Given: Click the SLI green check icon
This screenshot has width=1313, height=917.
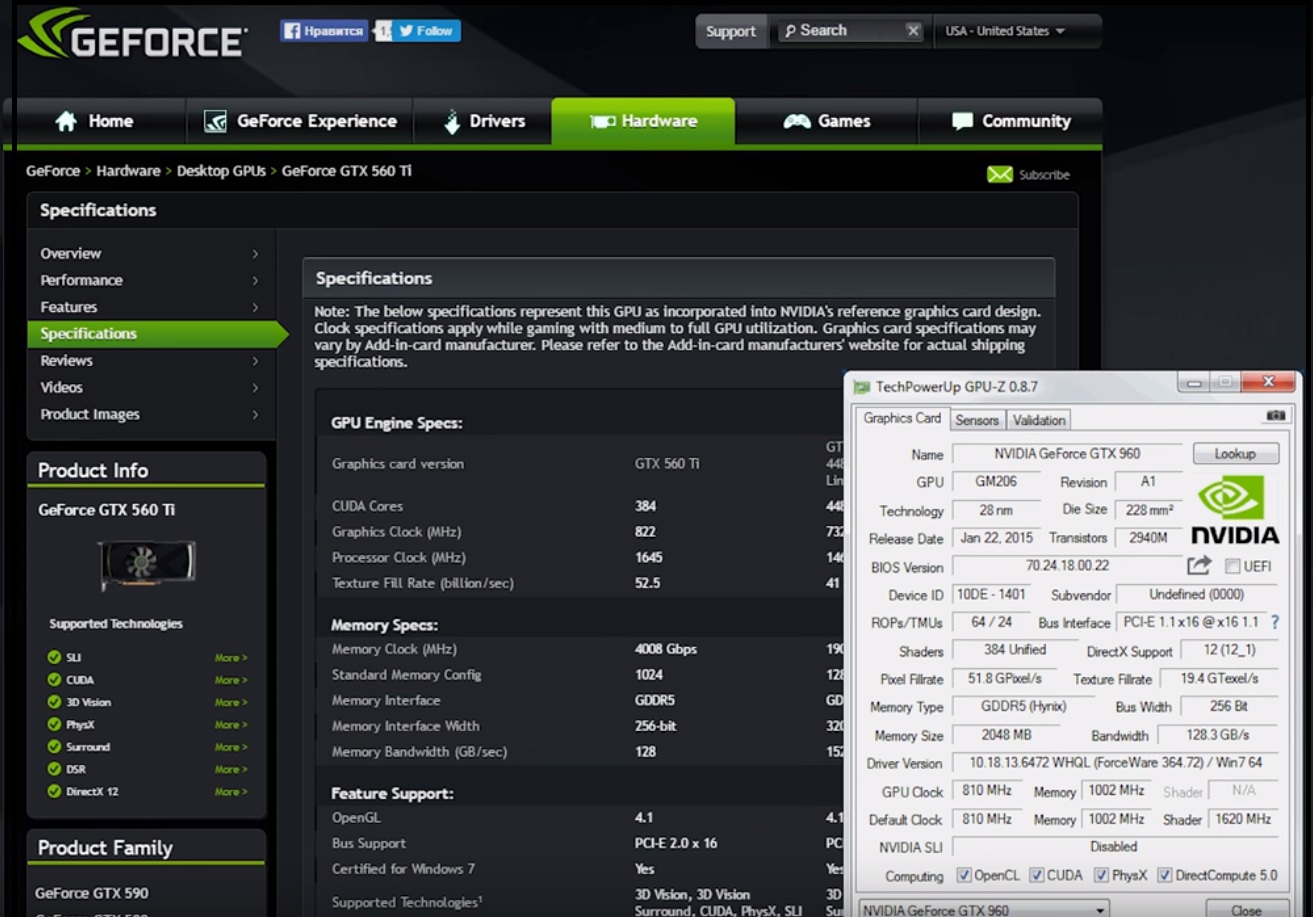Looking at the screenshot, I should click(54, 657).
